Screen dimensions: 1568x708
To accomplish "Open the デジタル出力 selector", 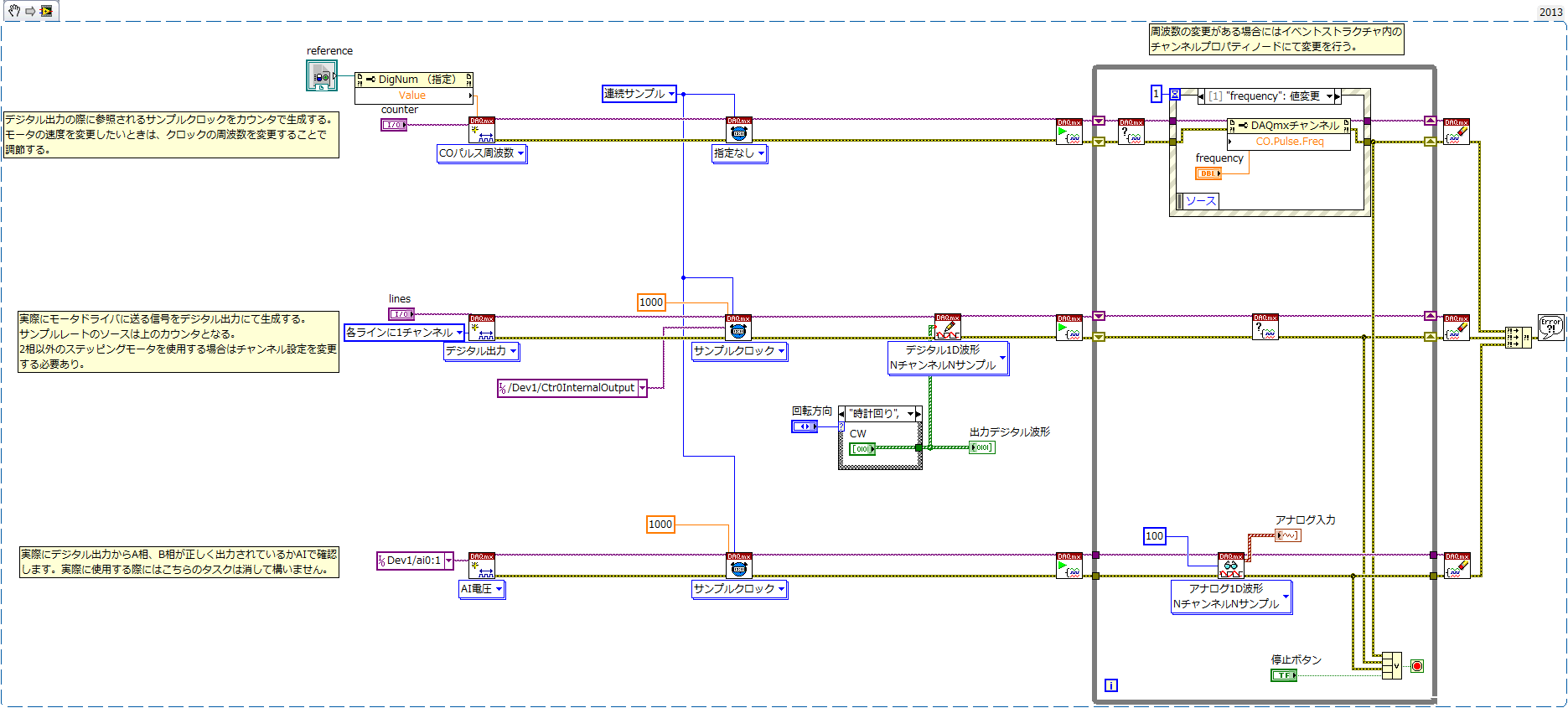I will (482, 351).
